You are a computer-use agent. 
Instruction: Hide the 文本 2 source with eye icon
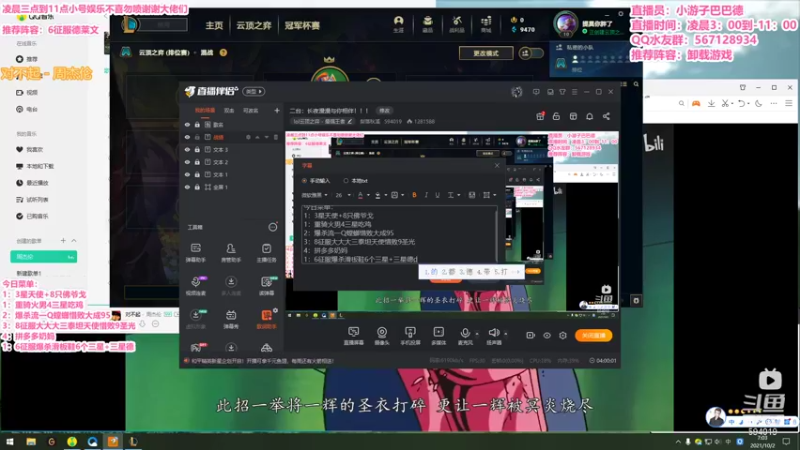click(187, 162)
